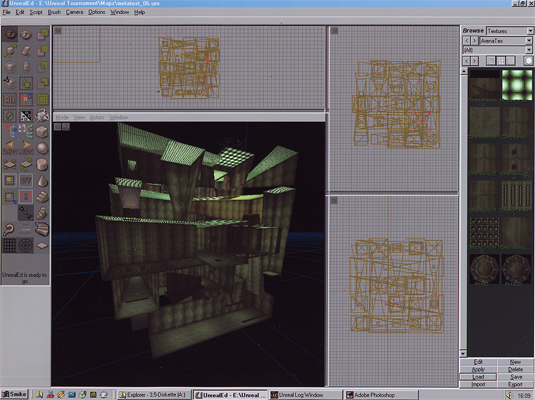Screen dimensions: 535x400
Task: Click the Subtract brush icon
Action: 42,51
